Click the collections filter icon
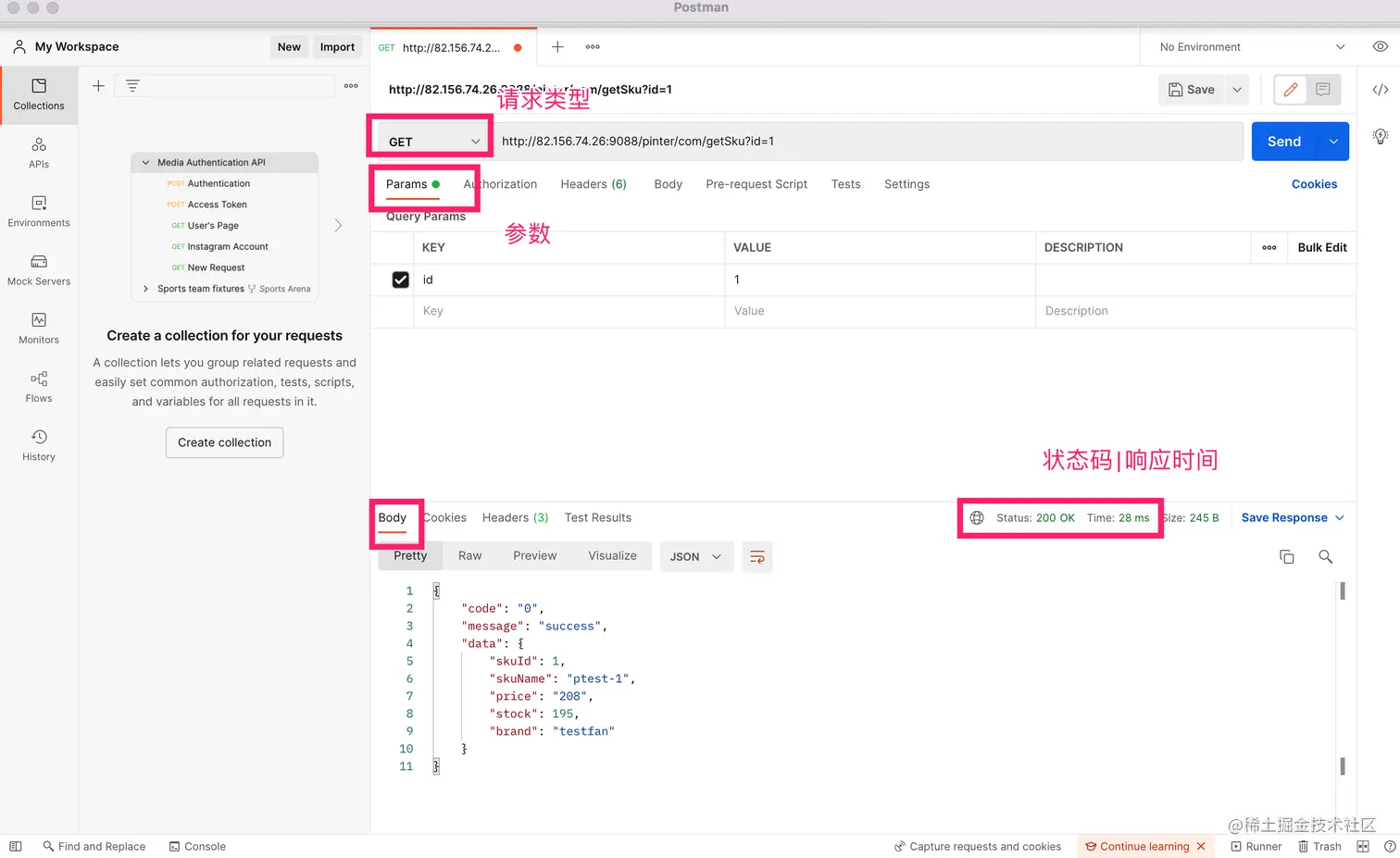Viewport: 1400px width, 858px height. [132, 86]
